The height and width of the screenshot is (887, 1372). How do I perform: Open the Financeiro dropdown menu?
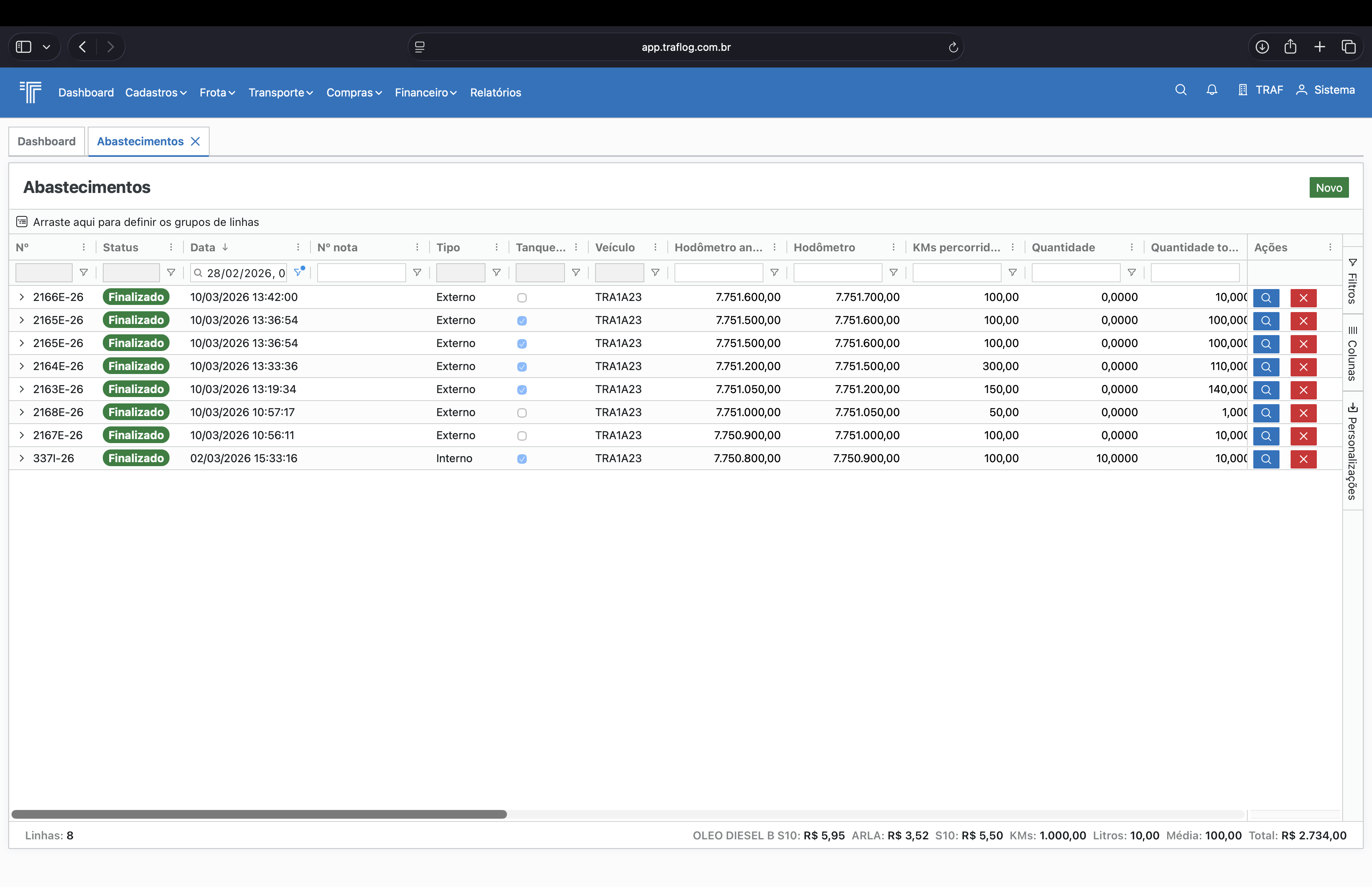point(425,93)
